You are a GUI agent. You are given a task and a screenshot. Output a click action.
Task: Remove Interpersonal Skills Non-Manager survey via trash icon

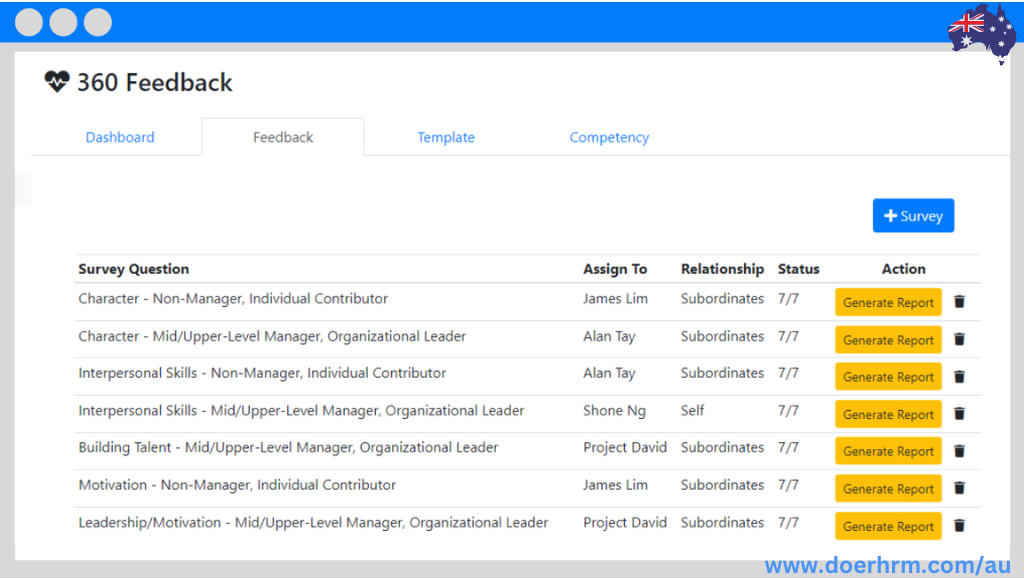pos(959,377)
